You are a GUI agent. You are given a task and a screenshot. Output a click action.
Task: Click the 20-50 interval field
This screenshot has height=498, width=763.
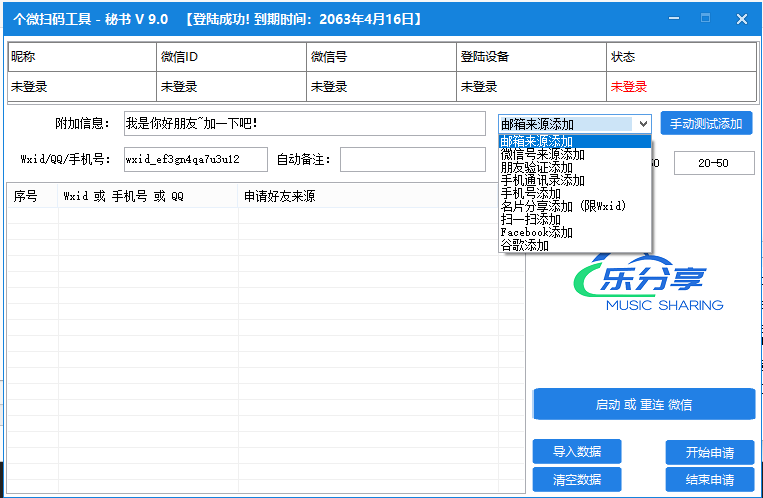tap(713, 163)
